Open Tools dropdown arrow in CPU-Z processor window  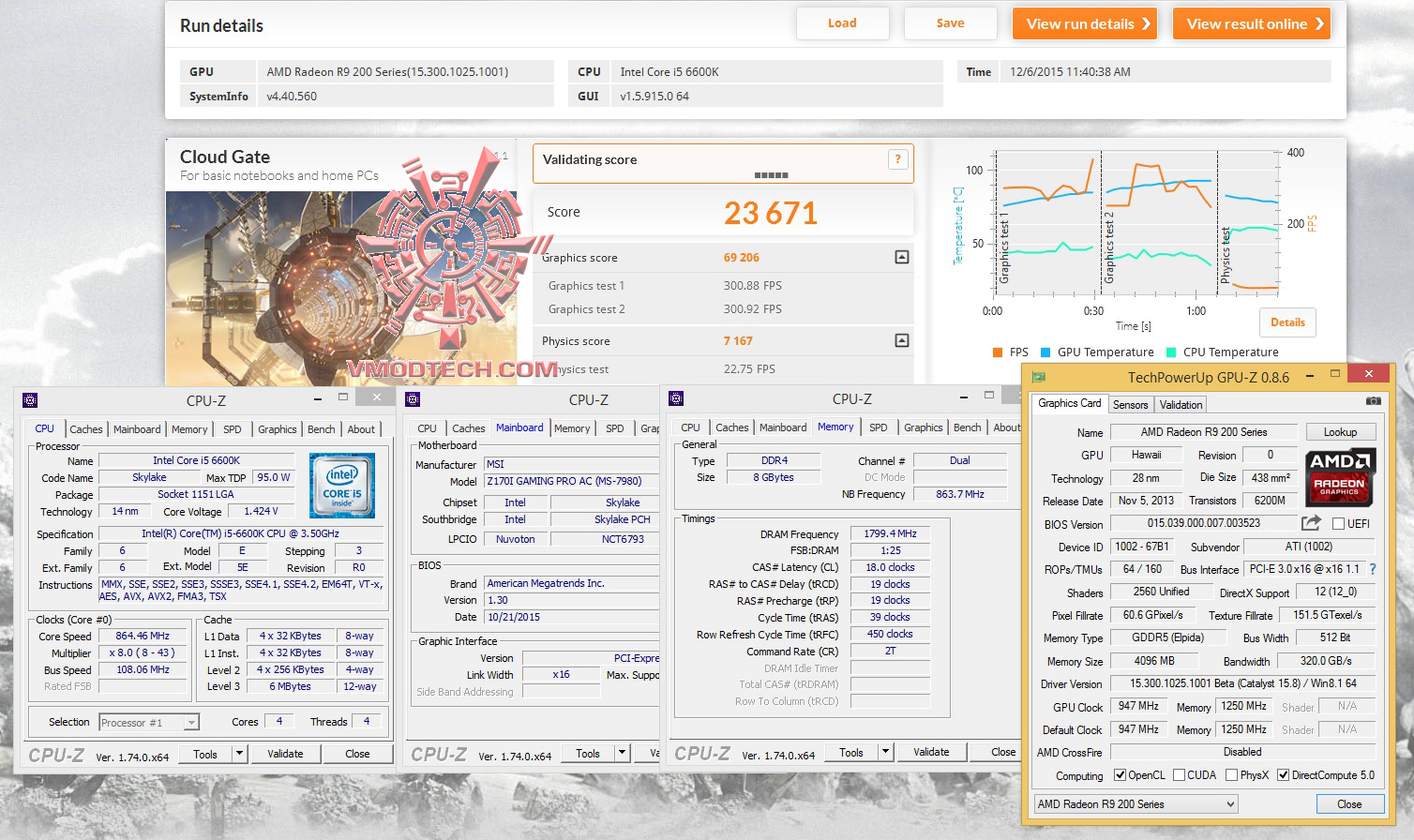(x=239, y=754)
